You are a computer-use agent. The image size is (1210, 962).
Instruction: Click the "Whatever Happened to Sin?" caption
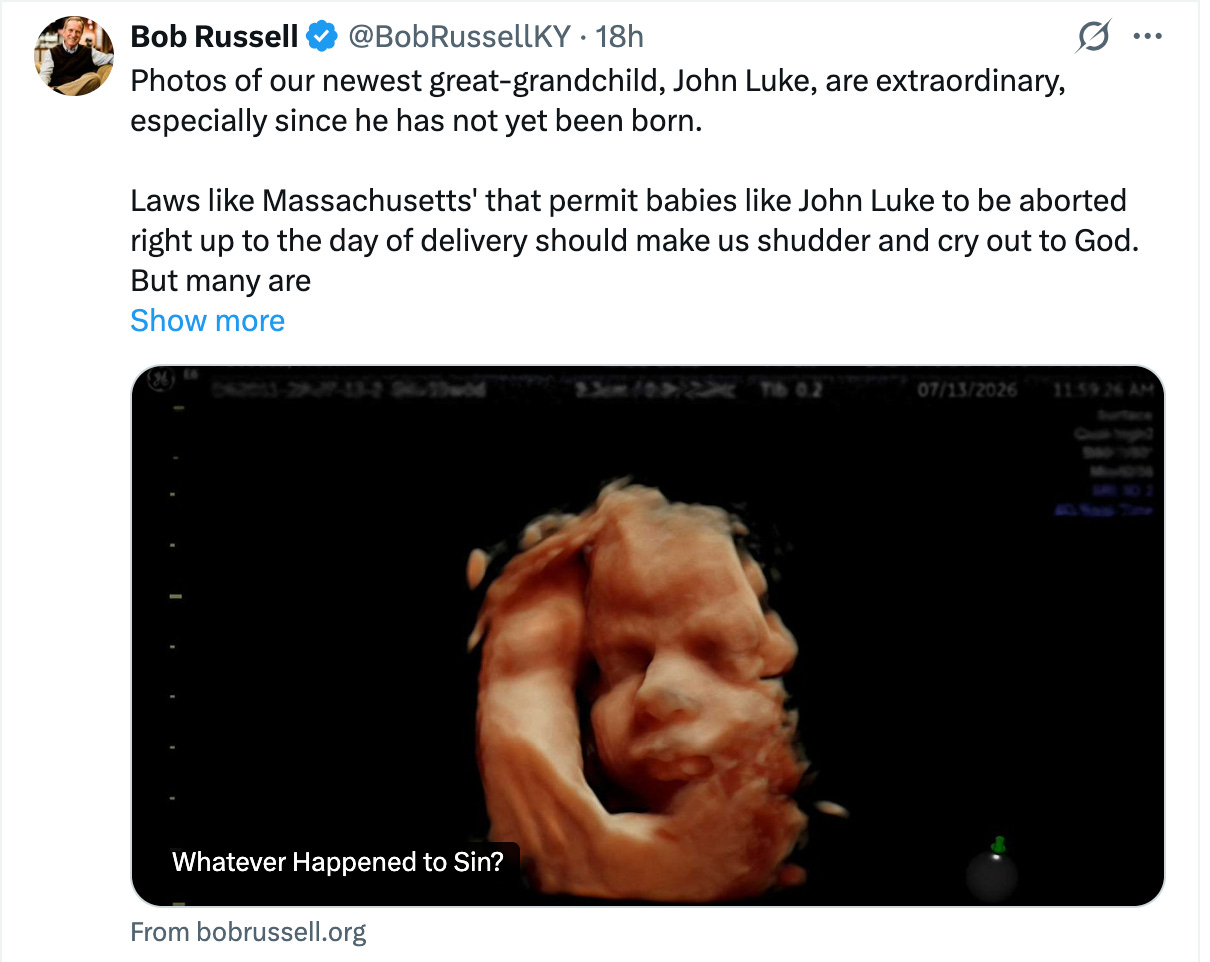click(338, 862)
